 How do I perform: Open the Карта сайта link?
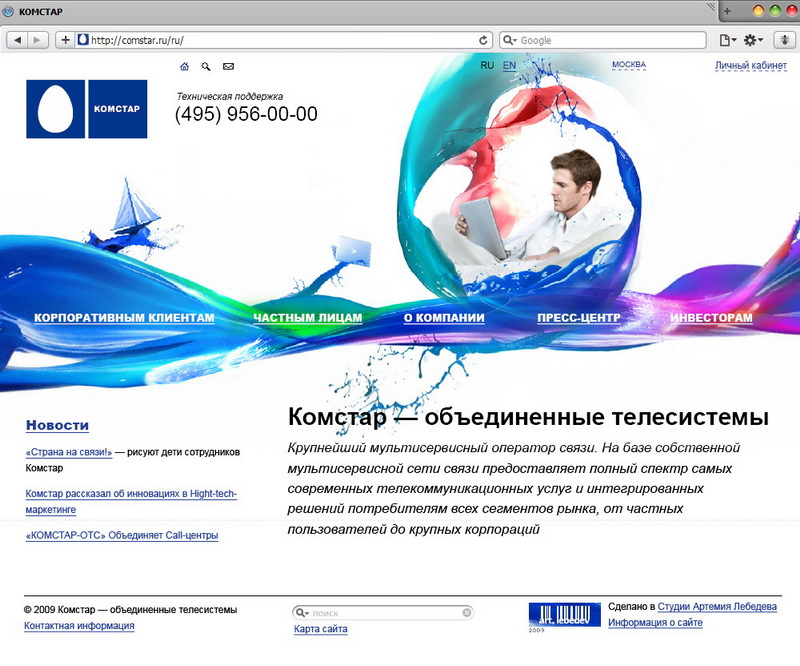tap(321, 629)
